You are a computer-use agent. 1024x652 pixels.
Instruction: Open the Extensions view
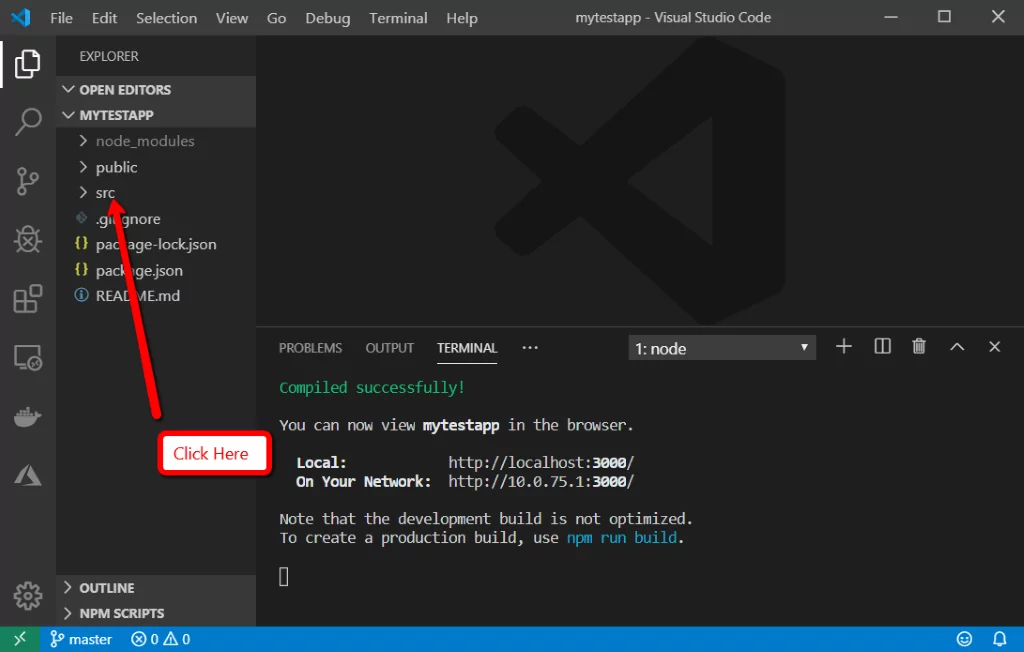click(x=27, y=299)
